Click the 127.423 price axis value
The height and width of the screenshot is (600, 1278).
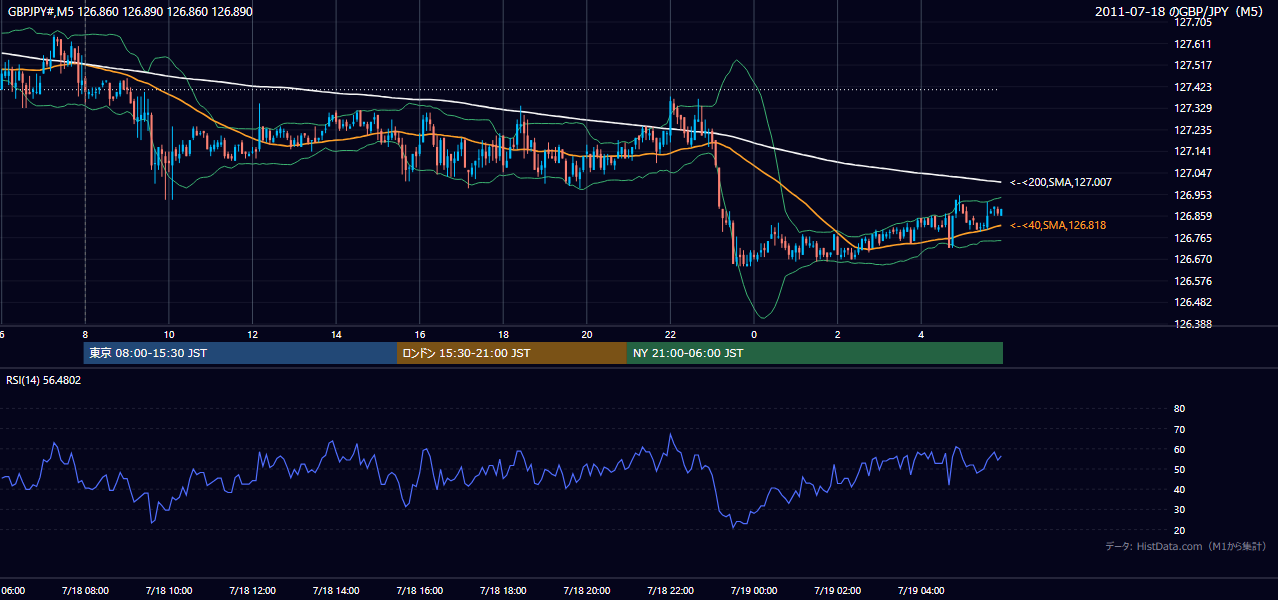[x=1192, y=87]
